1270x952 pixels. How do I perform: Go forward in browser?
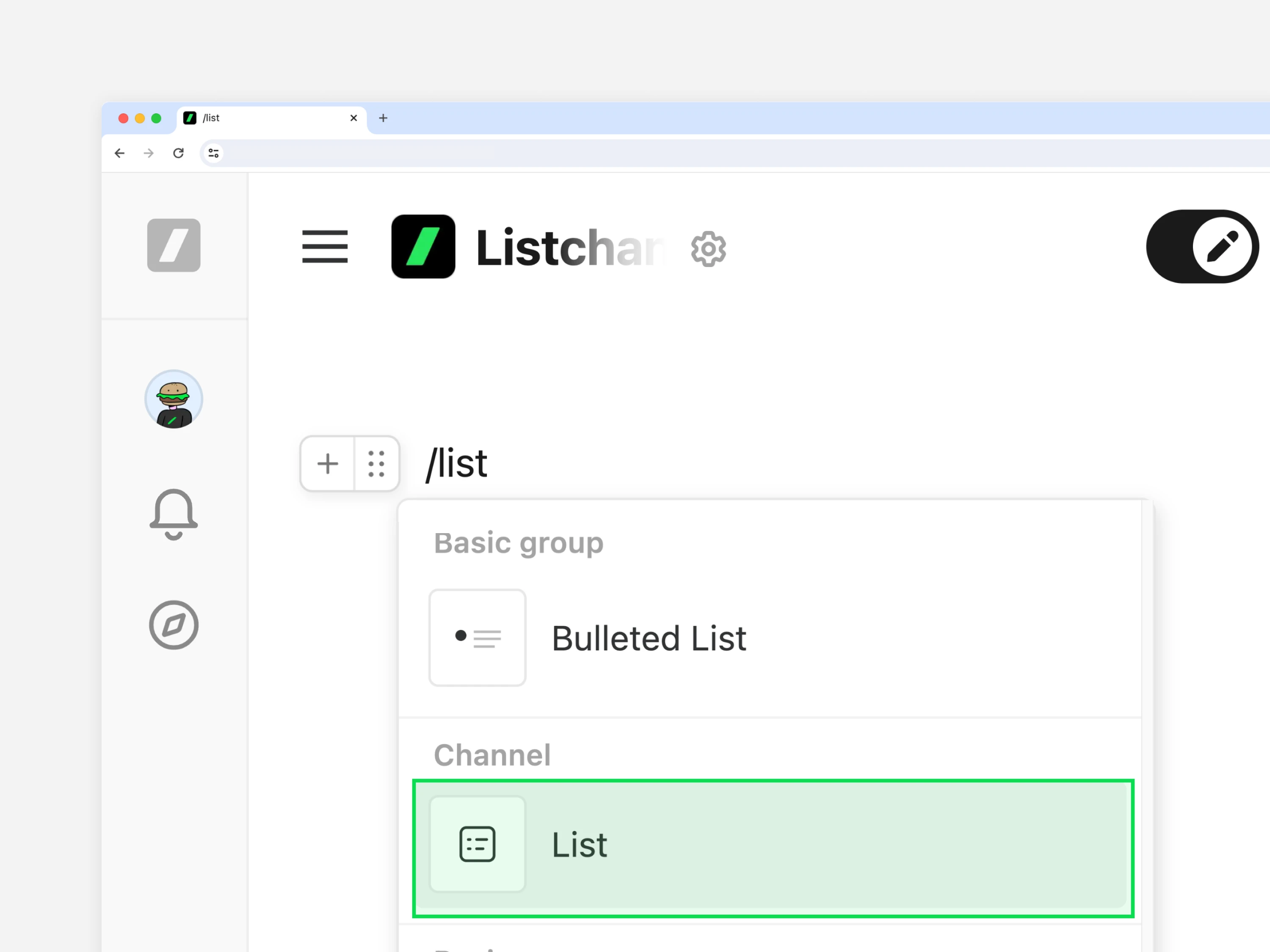point(149,153)
